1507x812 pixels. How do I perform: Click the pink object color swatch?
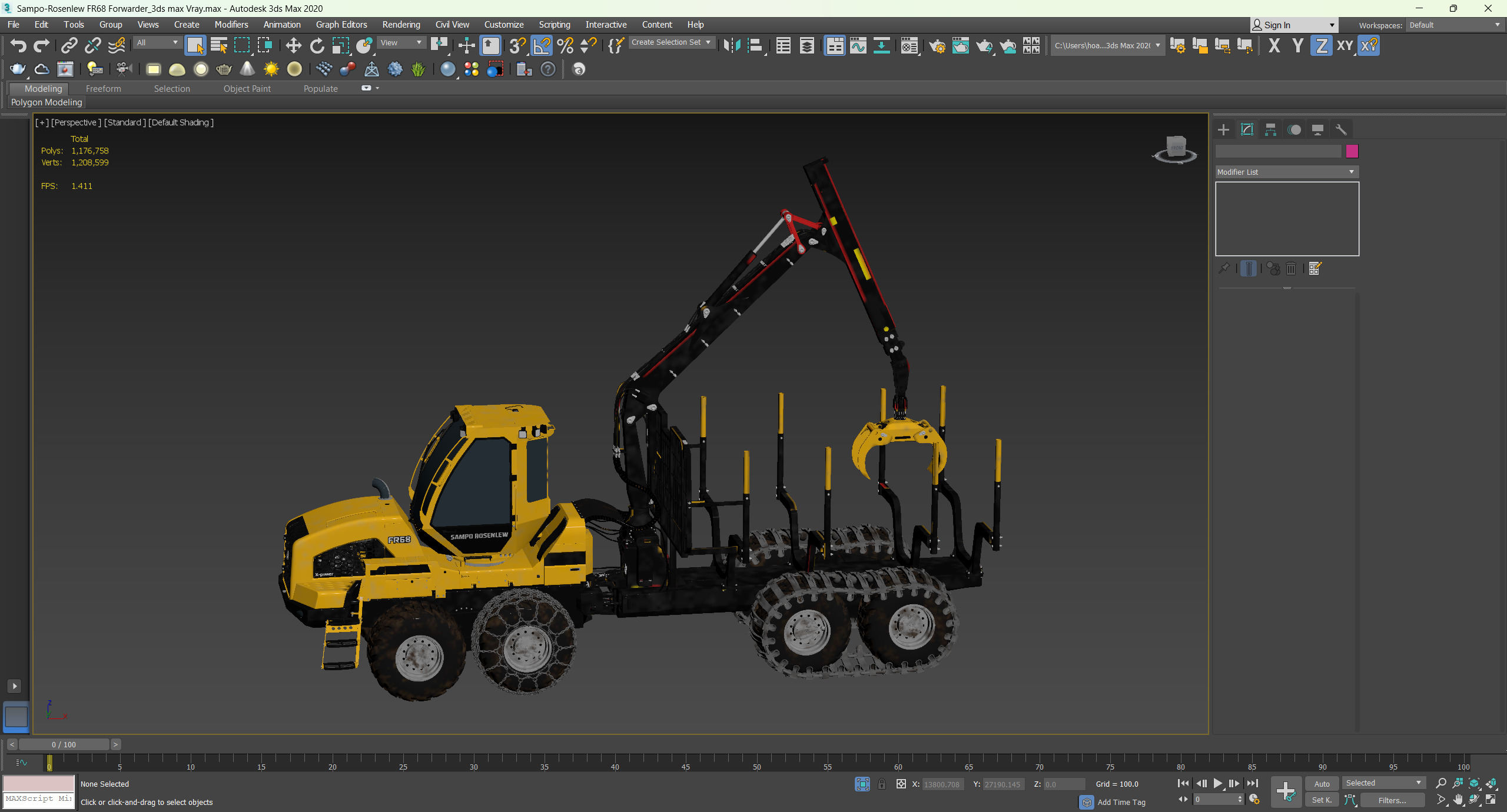click(x=1352, y=151)
